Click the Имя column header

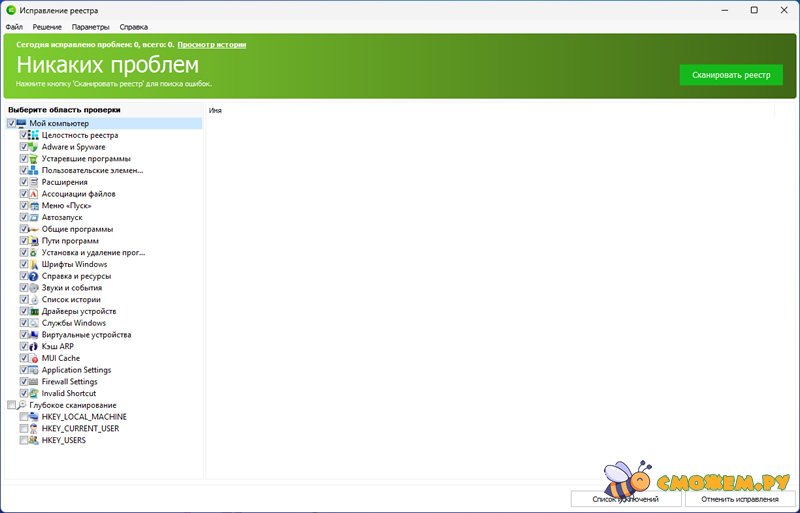click(215, 110)
